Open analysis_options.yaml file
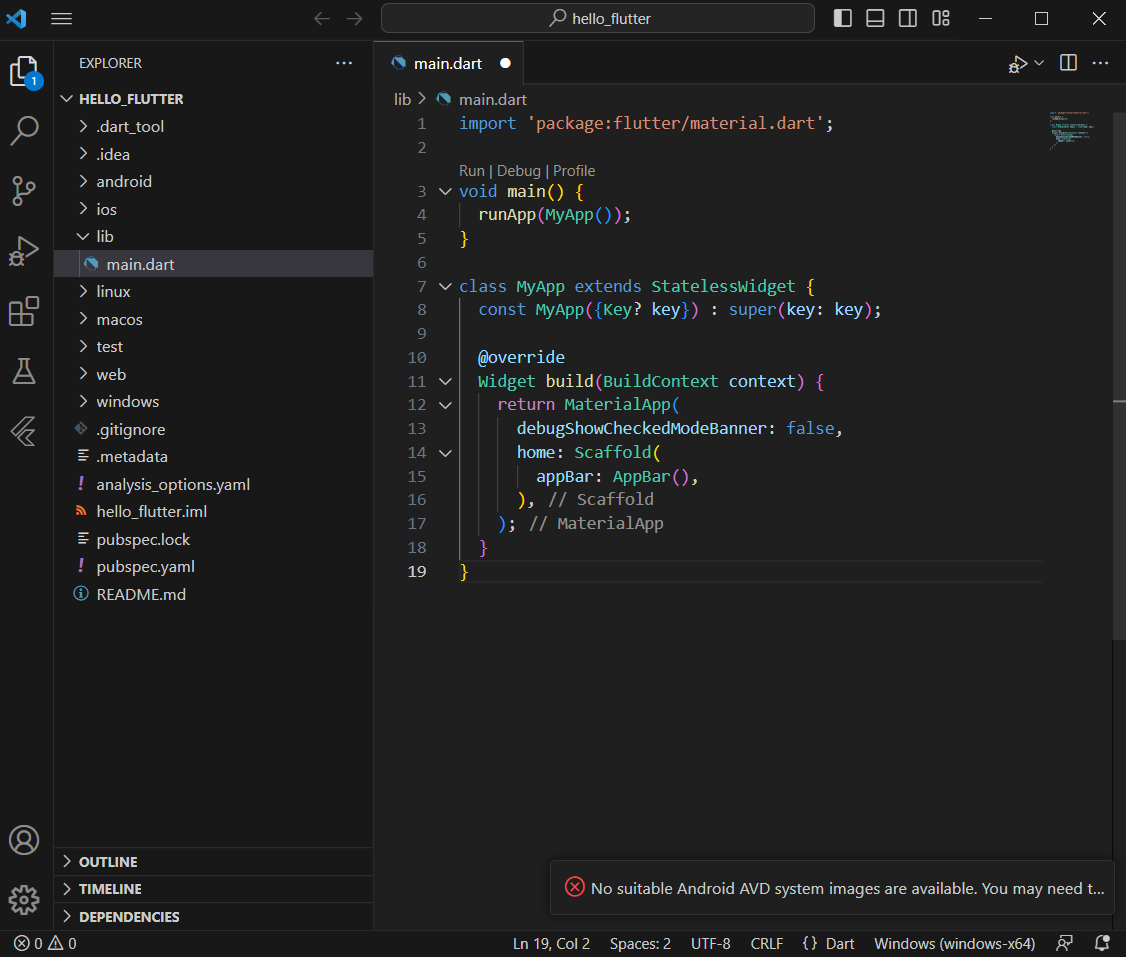 pos(213,485)
